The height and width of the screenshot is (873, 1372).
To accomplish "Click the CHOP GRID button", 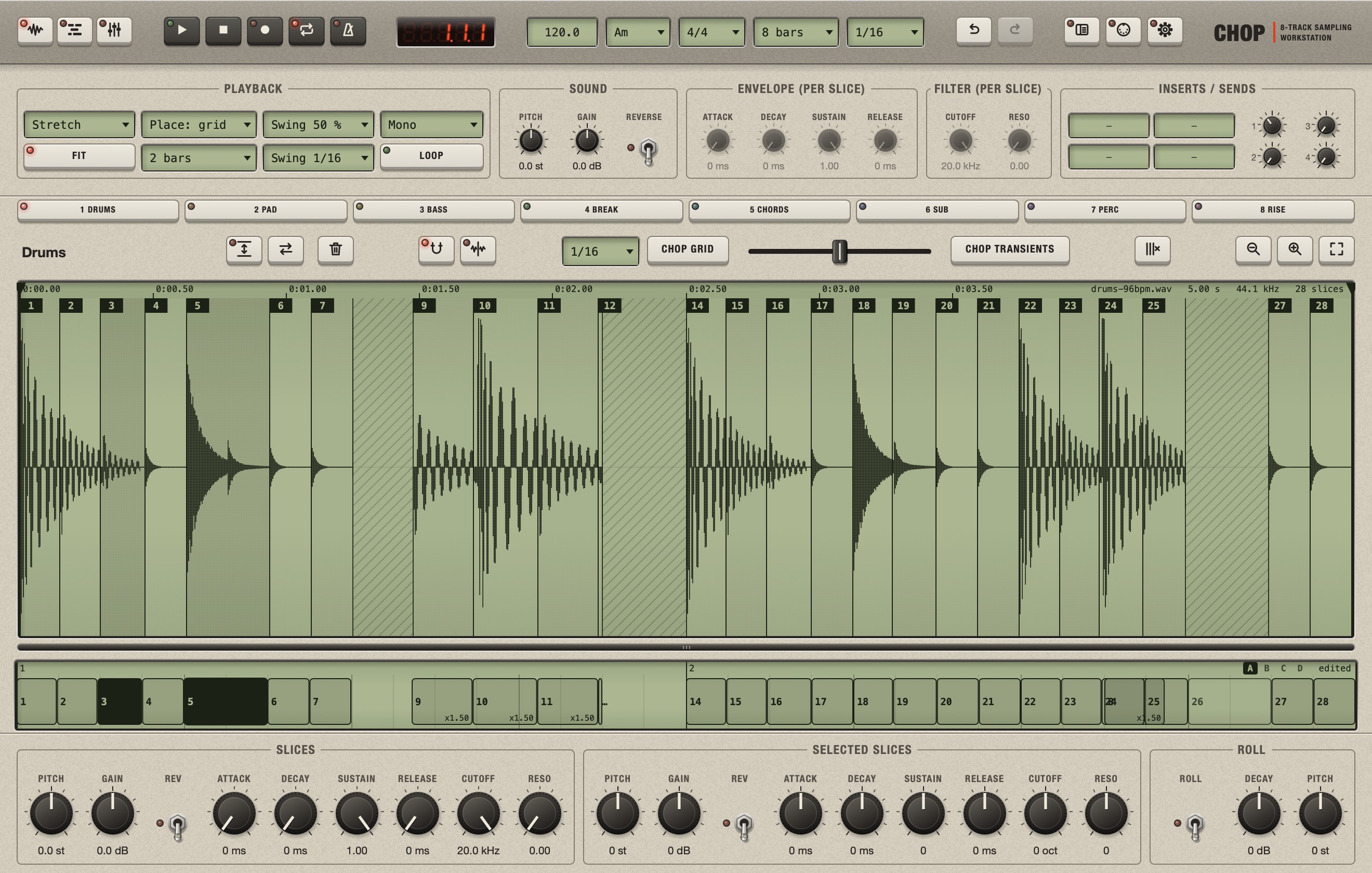I will (x=687, y=249).
